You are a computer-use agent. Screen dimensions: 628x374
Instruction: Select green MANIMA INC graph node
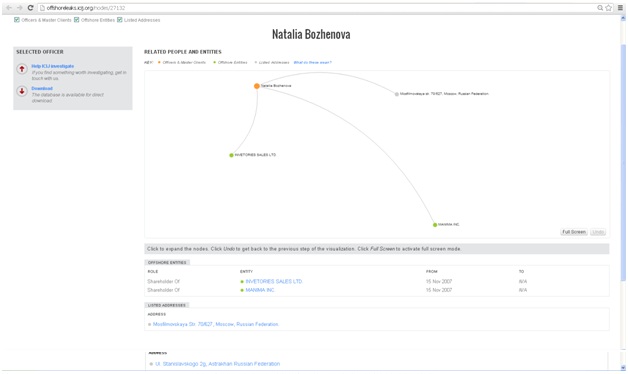[x=435, y=225]
